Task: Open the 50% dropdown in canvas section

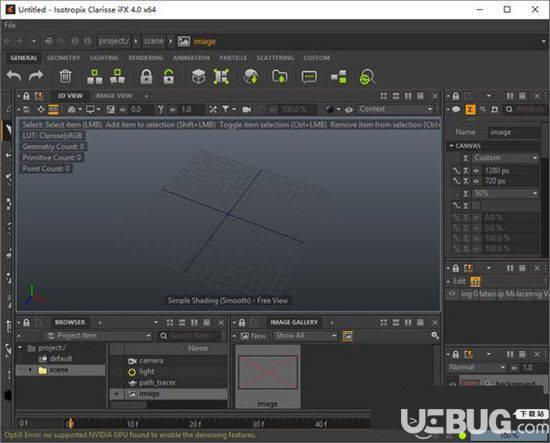Action: 505,193
